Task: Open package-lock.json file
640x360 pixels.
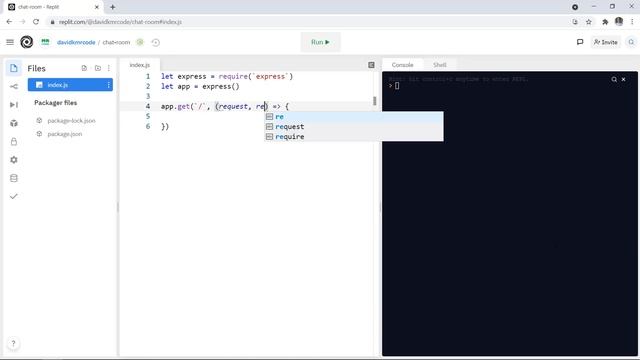Action: coord(71,121)
